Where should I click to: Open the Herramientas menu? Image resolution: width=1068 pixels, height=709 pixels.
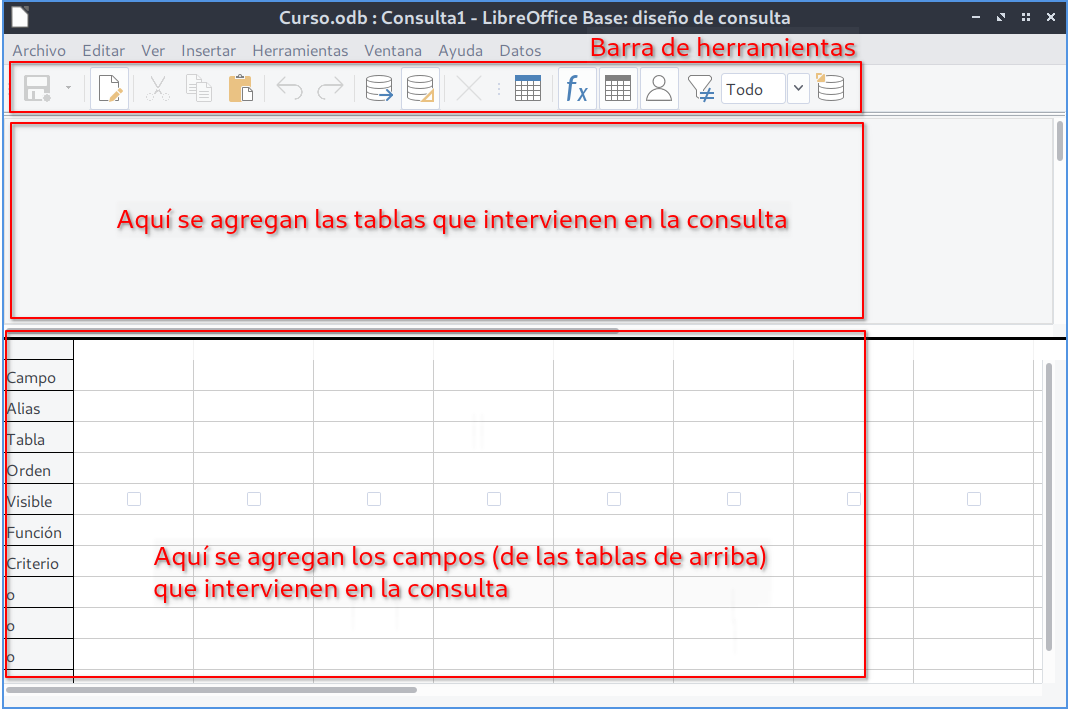pyautogui.click(x=300, y=50)
